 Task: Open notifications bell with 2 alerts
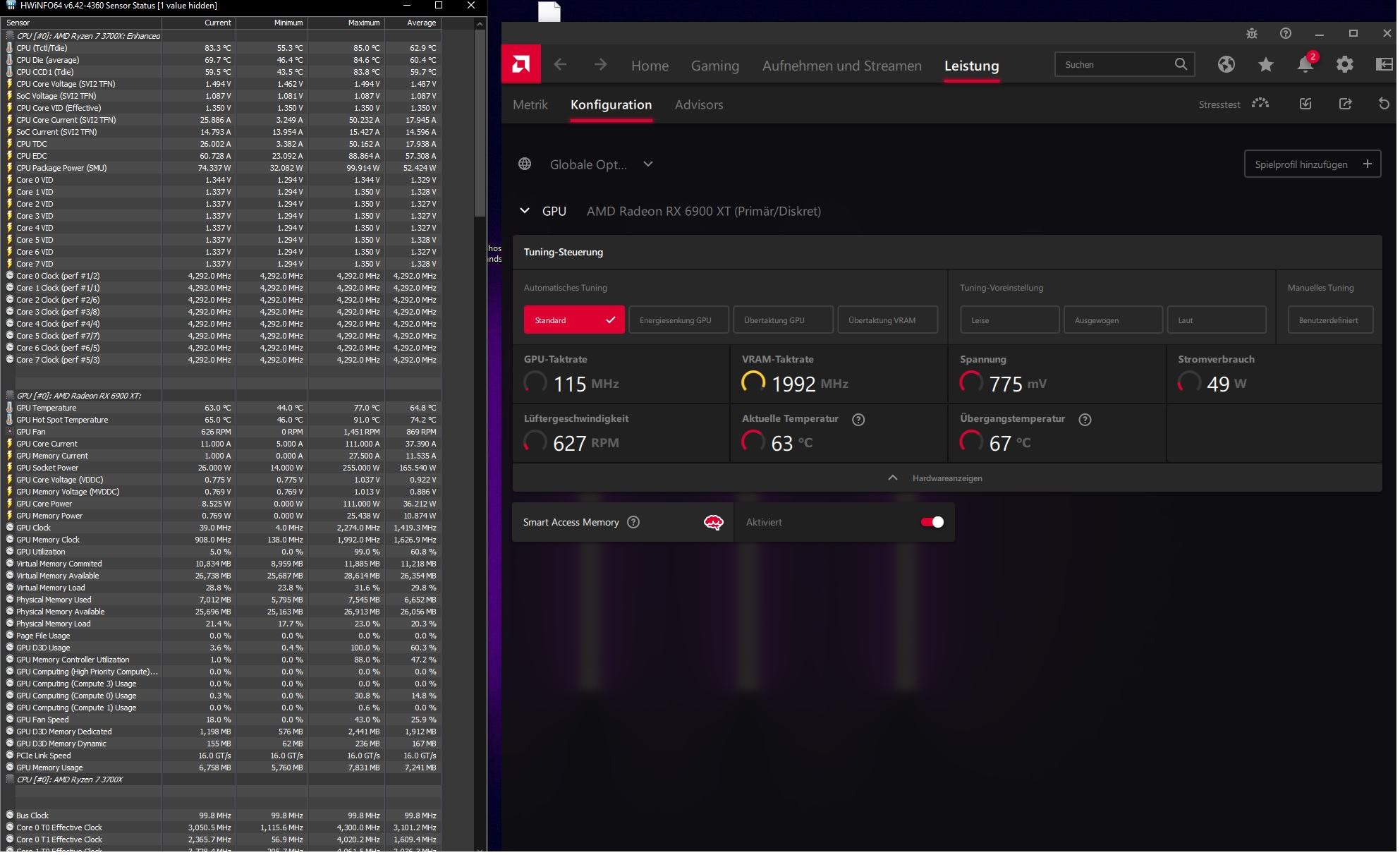tap(1308, 65)
